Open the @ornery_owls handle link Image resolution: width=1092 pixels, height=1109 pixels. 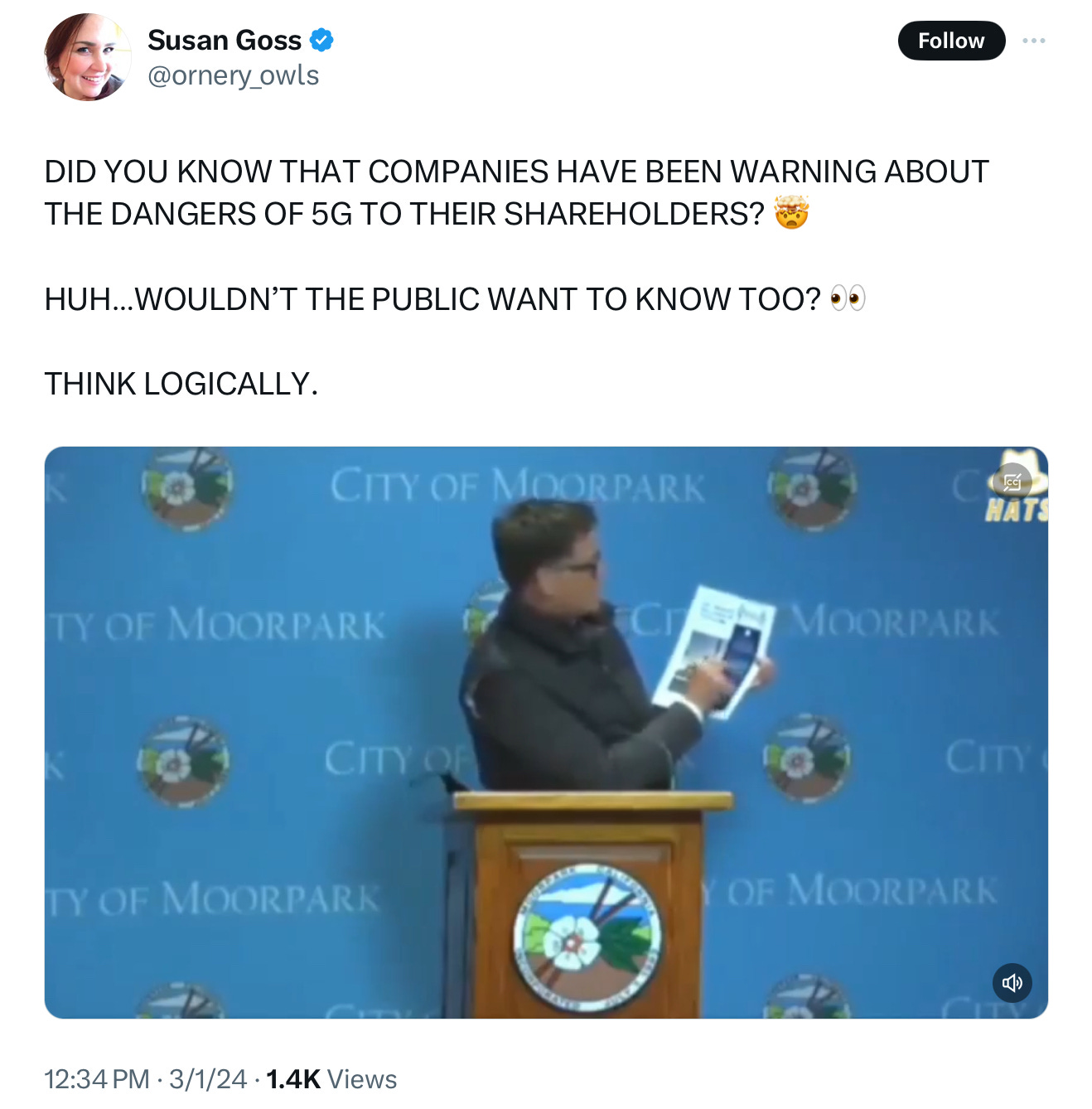point(233,75)
